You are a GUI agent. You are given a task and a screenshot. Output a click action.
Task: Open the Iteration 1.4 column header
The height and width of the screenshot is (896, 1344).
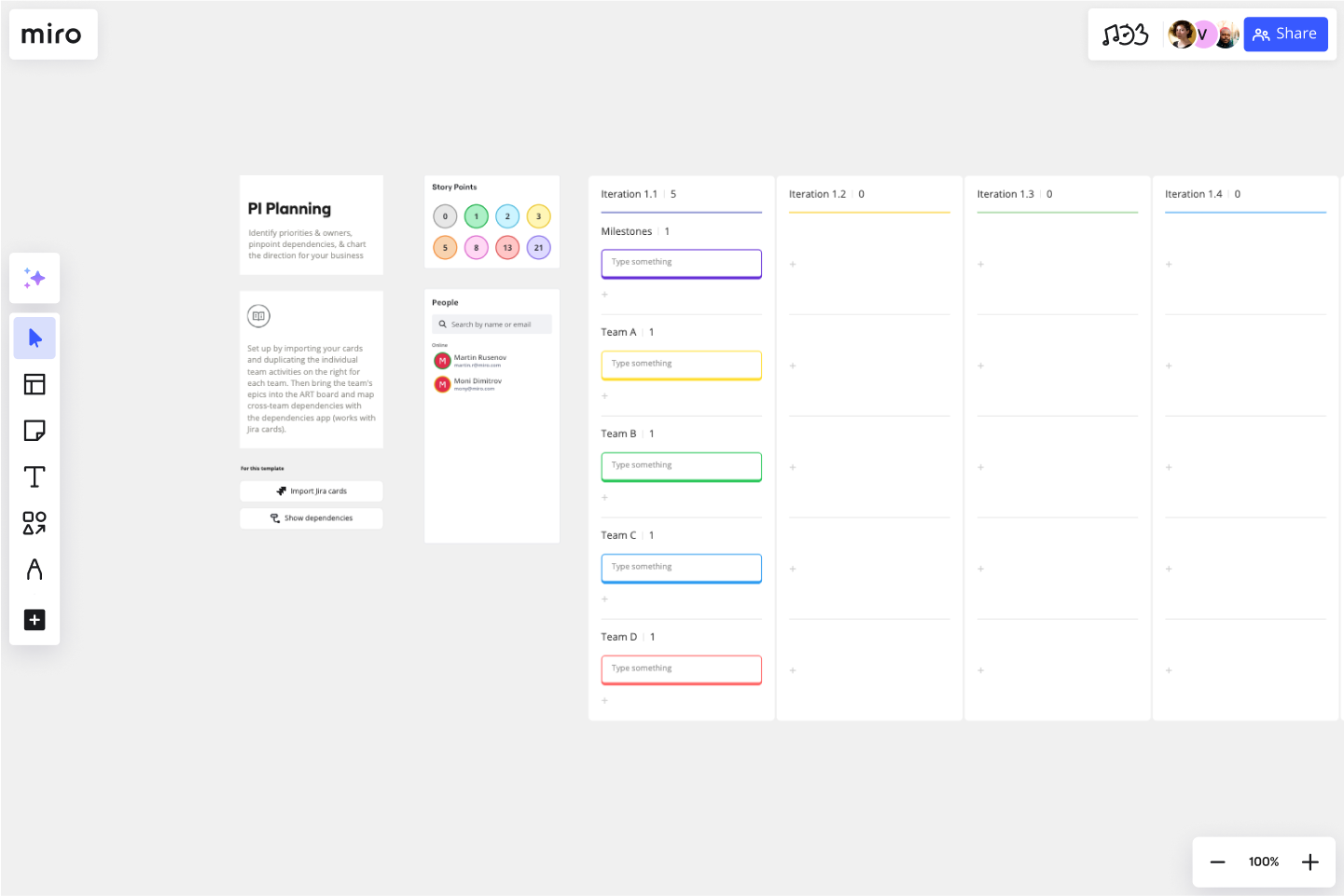tap(1194, 194)
